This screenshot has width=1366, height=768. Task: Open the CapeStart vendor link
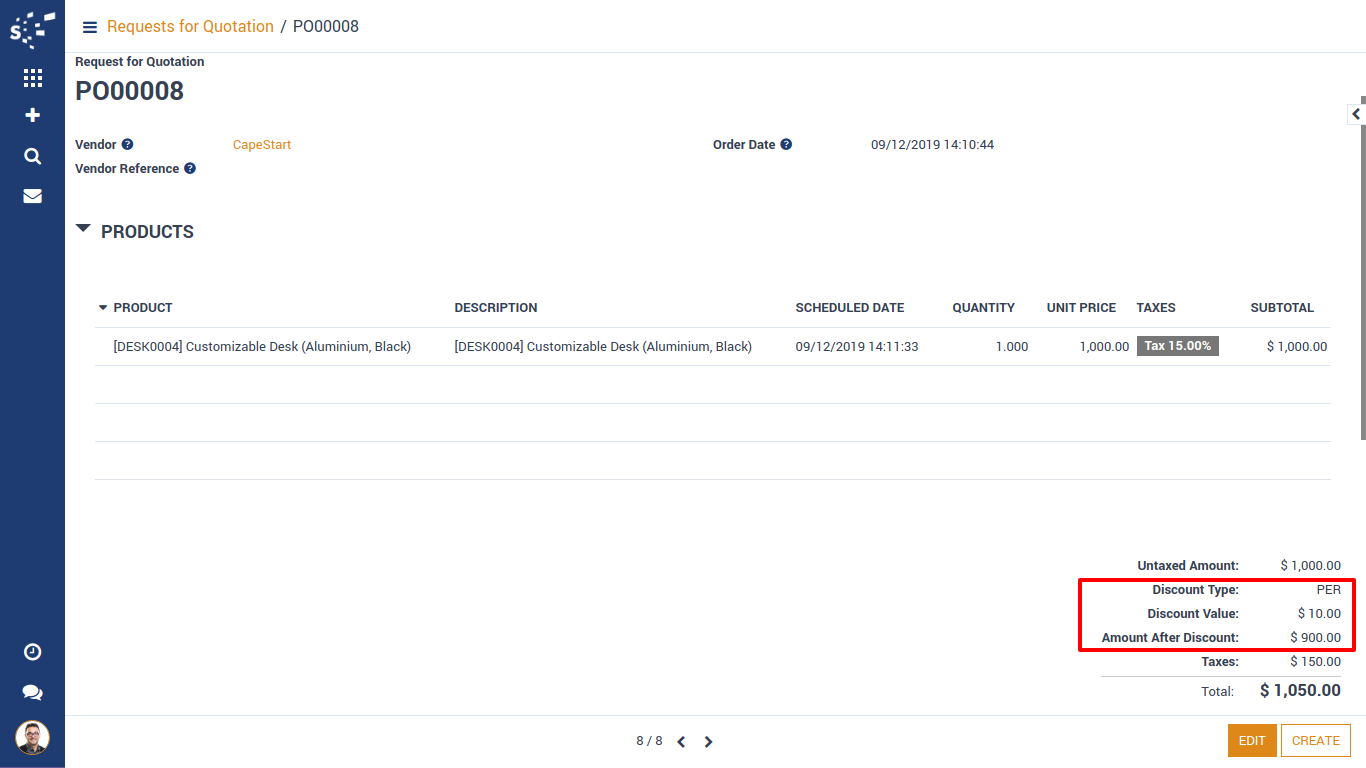(x=262, y=145)
